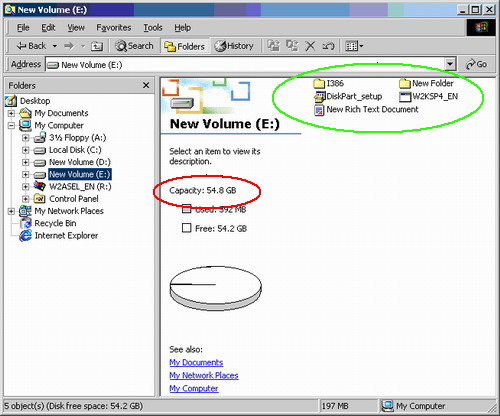The height and width of the screenshot is (416, 500).
Task: Open the Views dropdown button
Action: 354,46
